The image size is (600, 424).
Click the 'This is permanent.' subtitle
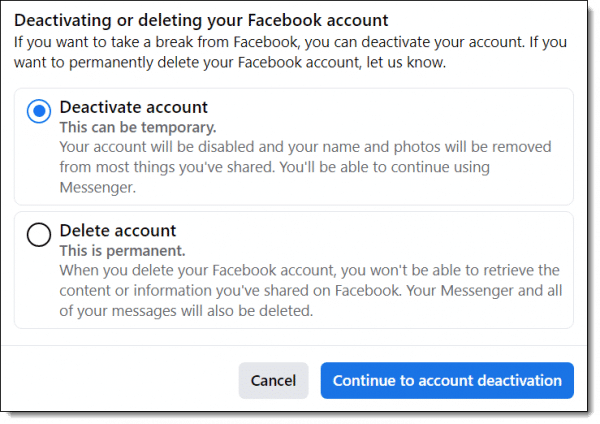122,251
